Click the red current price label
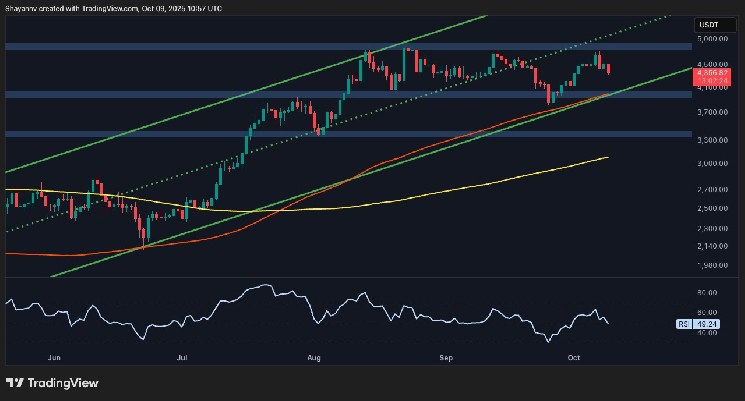745x401 pixels. pos(710,71)
